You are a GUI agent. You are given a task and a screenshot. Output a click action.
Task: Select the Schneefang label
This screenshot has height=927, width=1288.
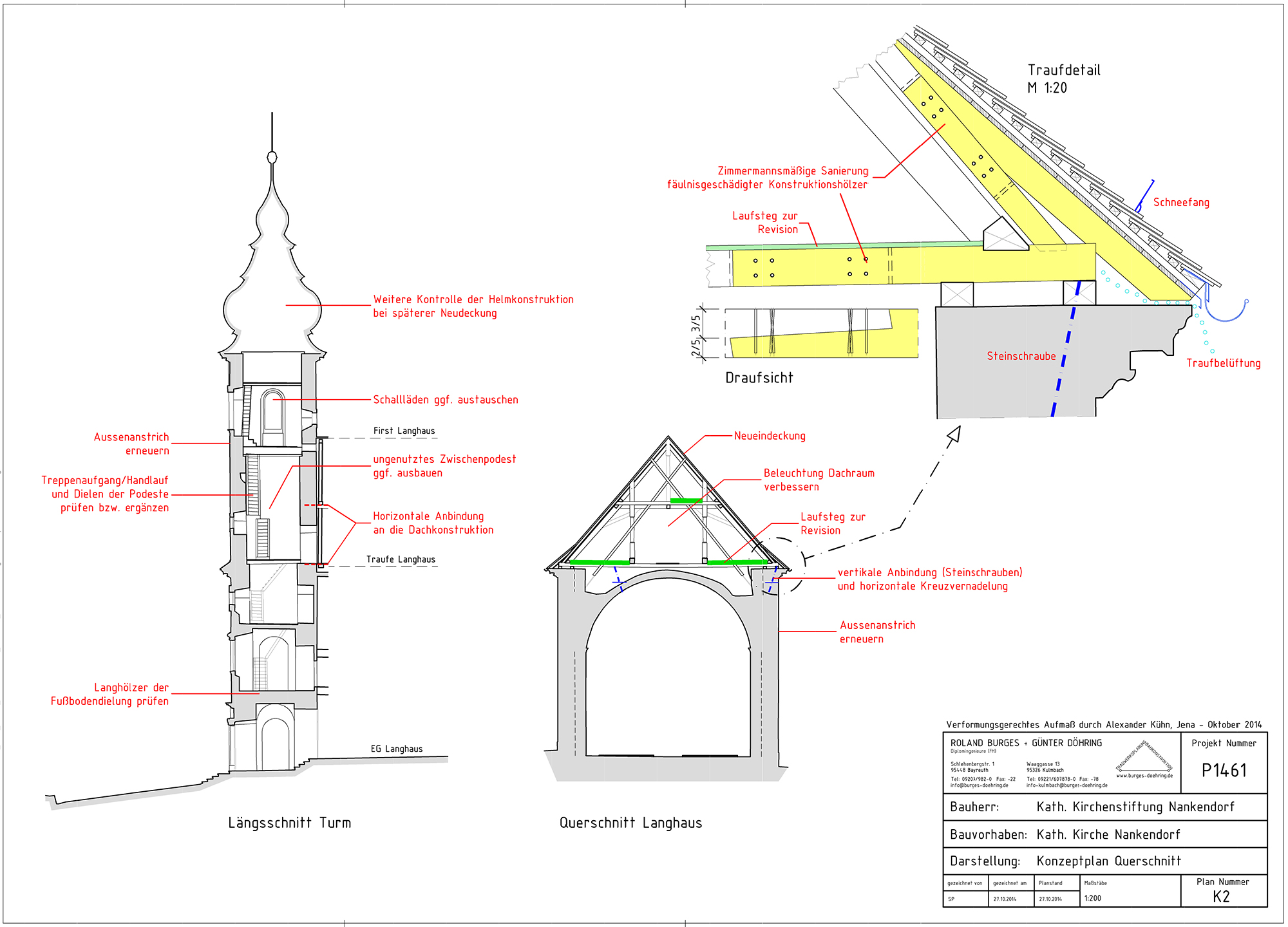pos(1181,202)
